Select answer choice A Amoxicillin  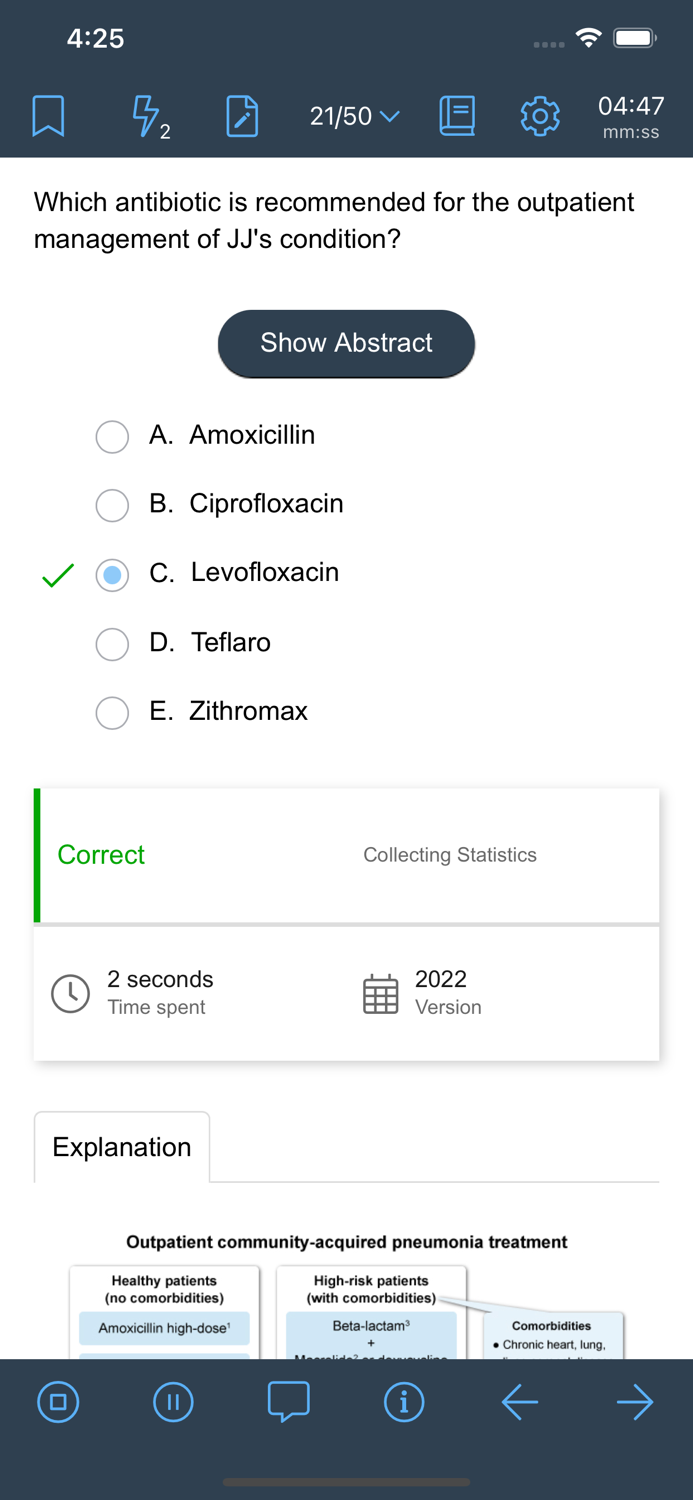tap(112, 437)
